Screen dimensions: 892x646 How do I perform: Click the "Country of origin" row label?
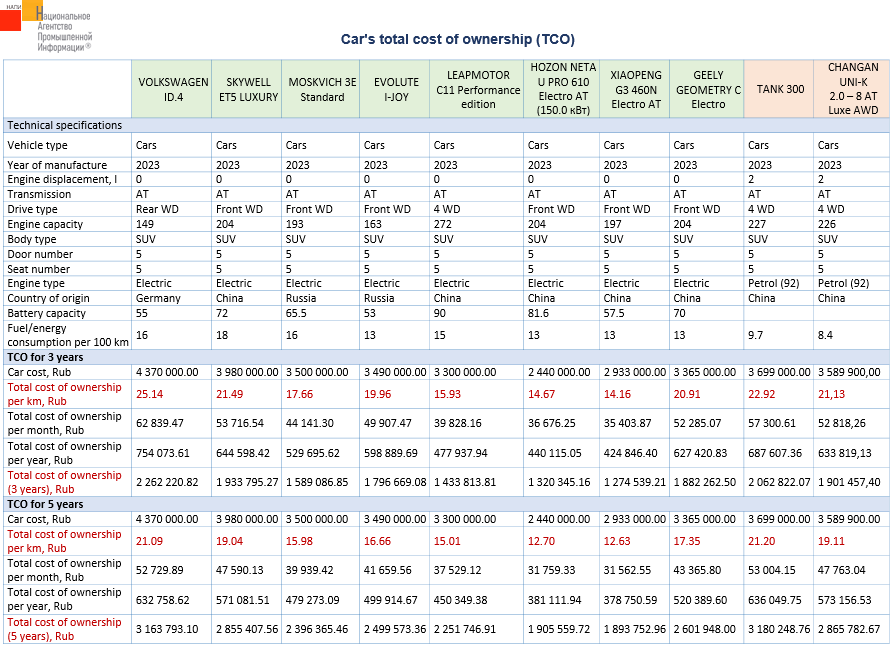[48, 298]
